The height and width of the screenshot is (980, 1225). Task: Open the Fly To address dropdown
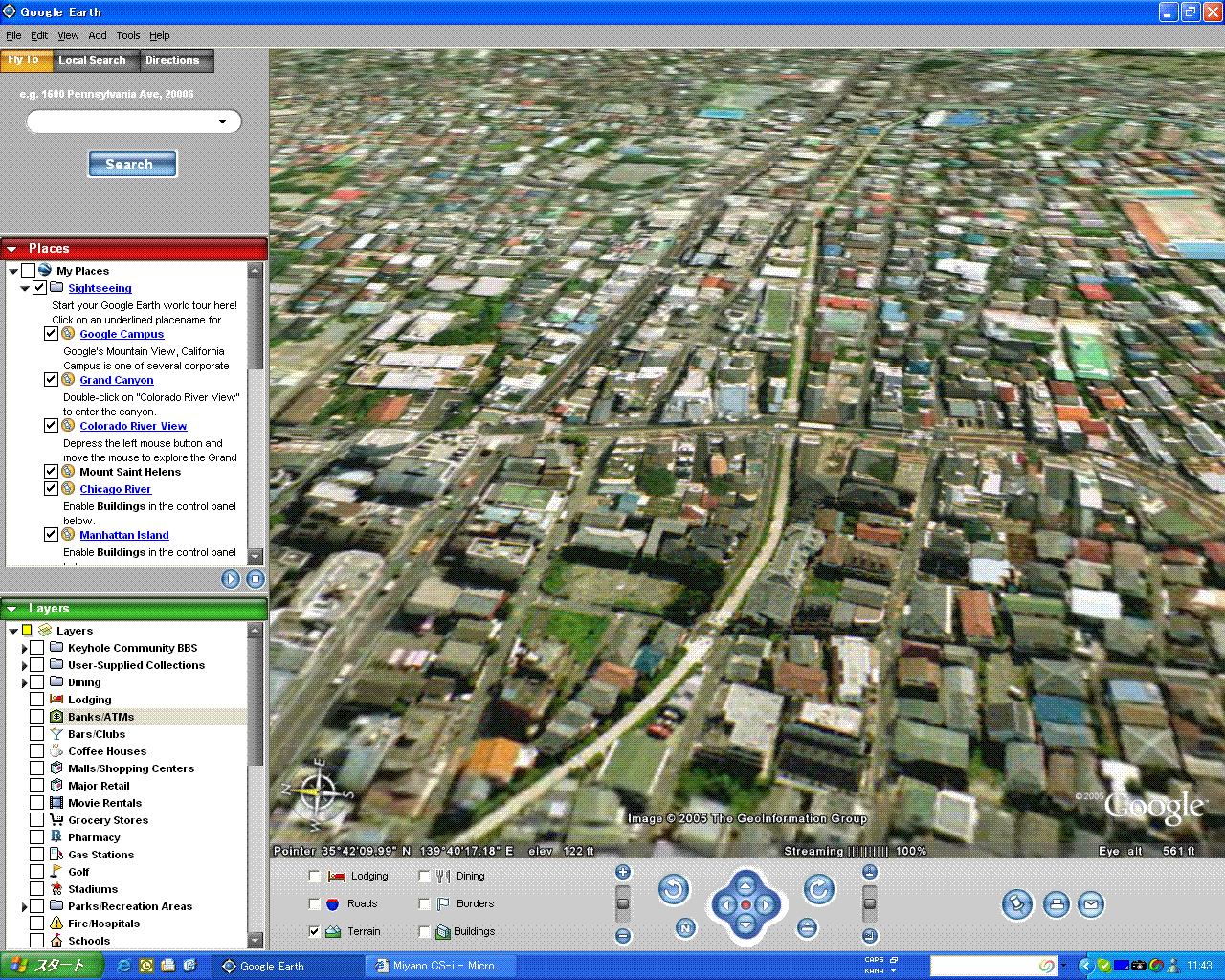point(223,122)
